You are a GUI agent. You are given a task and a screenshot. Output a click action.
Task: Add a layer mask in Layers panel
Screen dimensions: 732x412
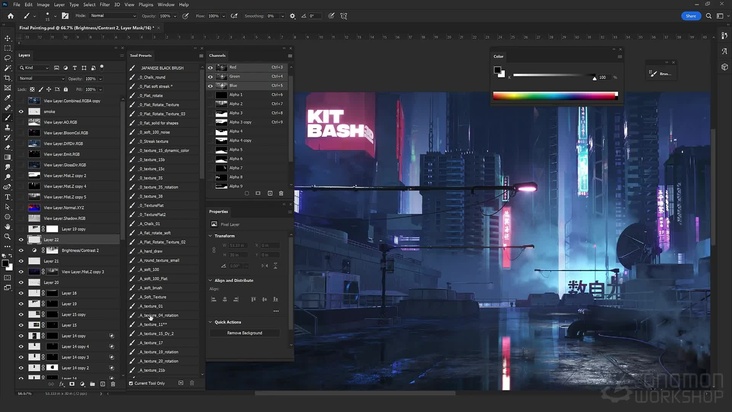[x=72, y=384]
